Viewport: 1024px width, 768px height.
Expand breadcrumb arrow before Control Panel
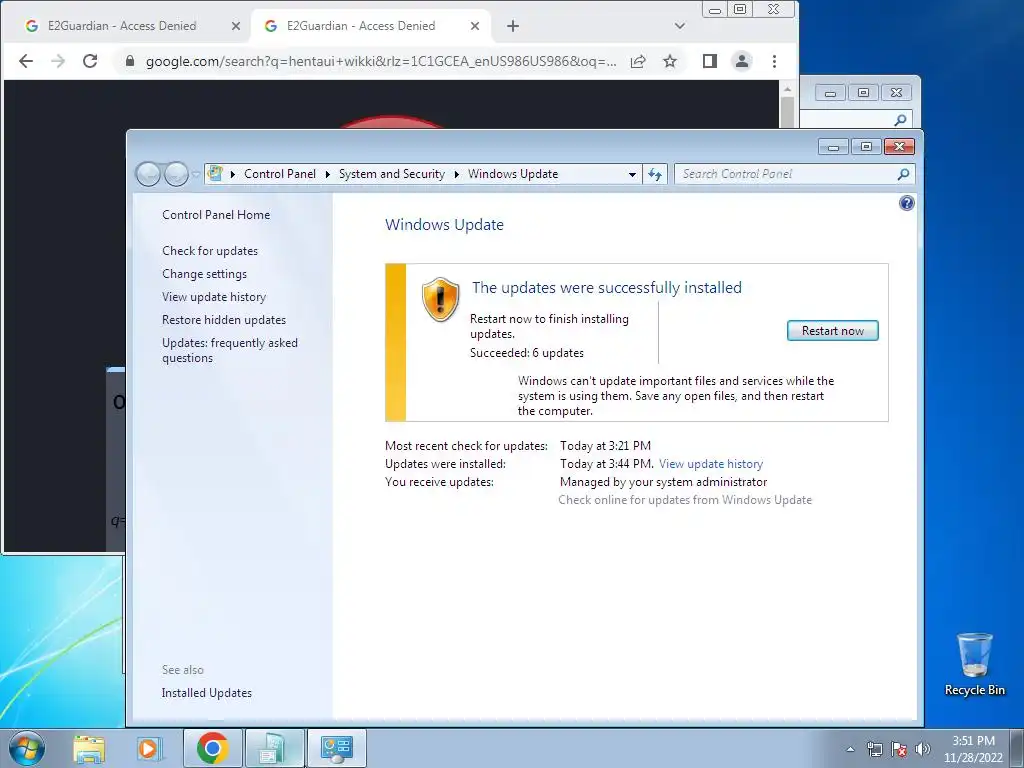tap(232, 174)
